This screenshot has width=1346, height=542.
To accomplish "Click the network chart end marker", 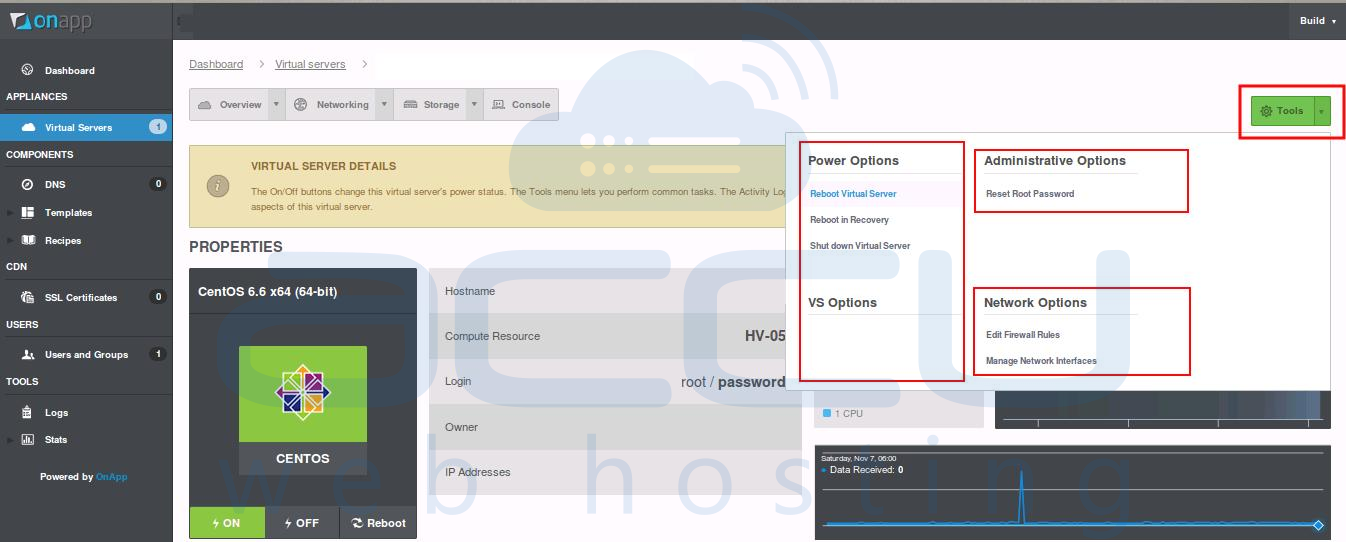I will point(1318,525).
